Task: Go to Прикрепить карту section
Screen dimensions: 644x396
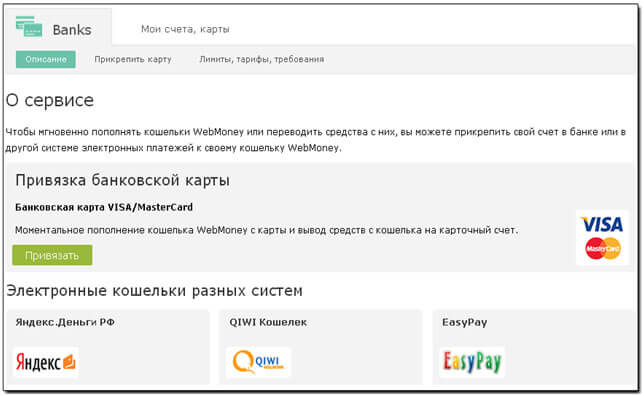Action: pyautogui.click(x=133, y=59)
